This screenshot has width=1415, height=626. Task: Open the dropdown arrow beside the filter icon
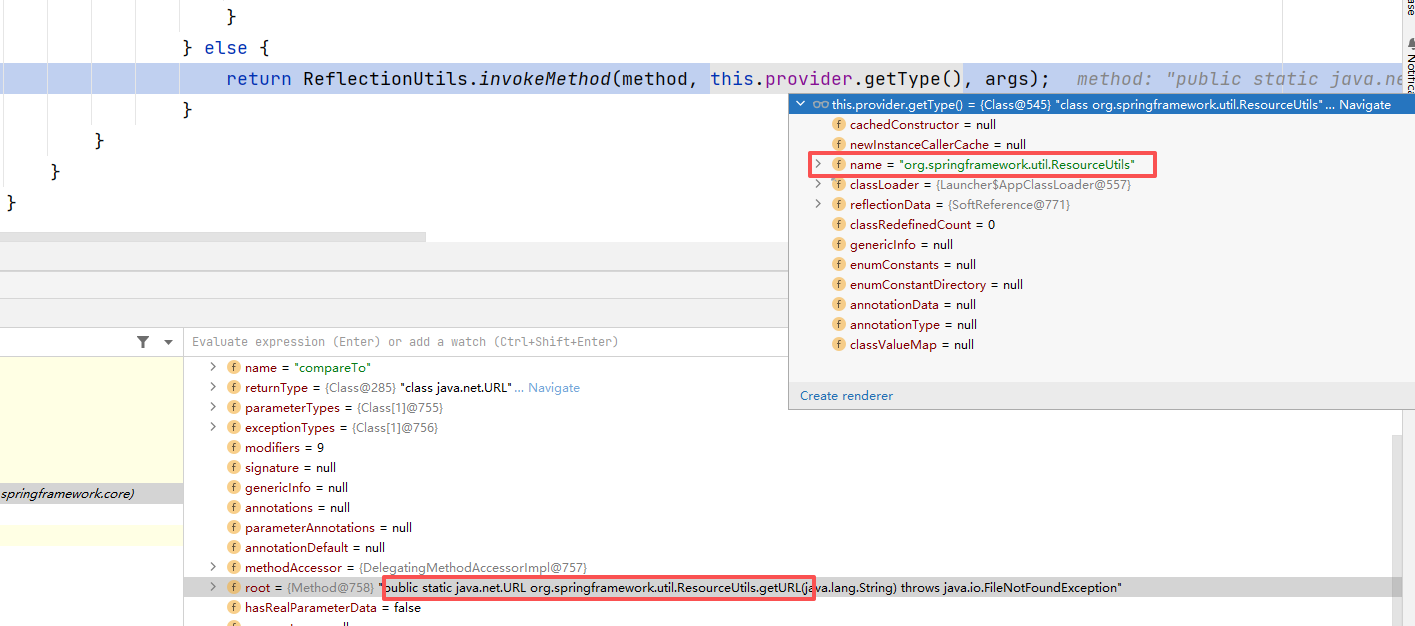(x=168, y=342)
